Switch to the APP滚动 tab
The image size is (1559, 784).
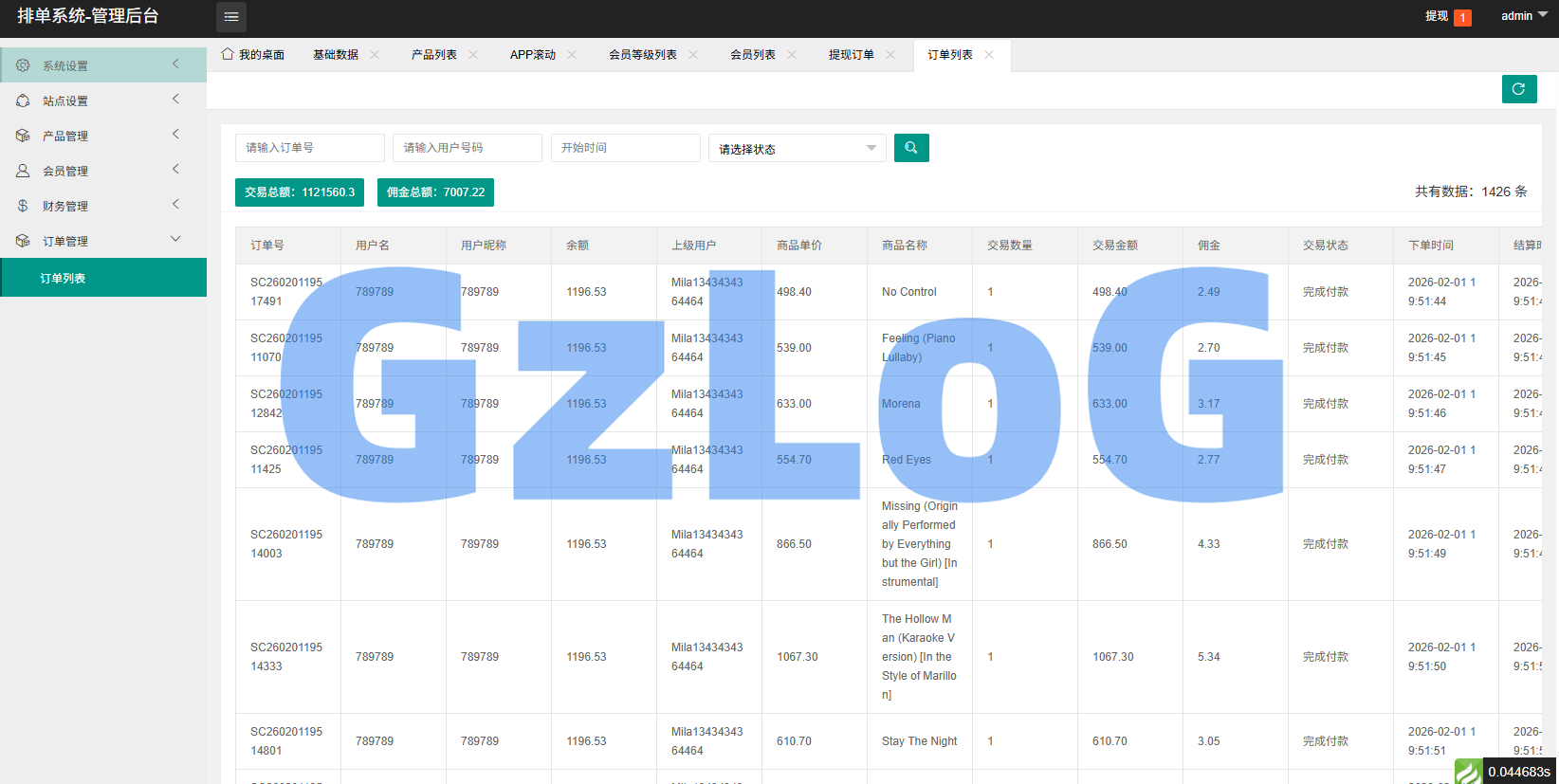point(532,55)
